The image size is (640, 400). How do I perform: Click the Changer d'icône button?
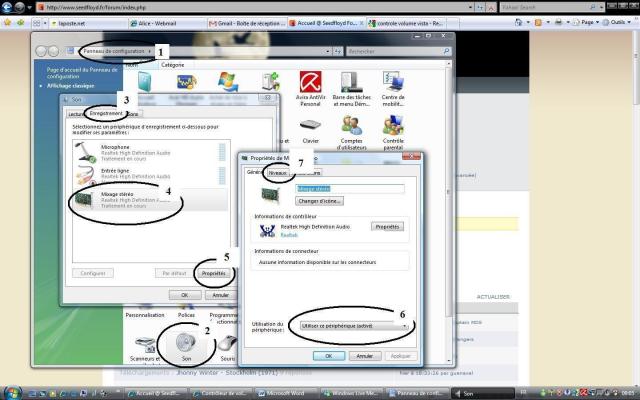click(x=292, y=201)
